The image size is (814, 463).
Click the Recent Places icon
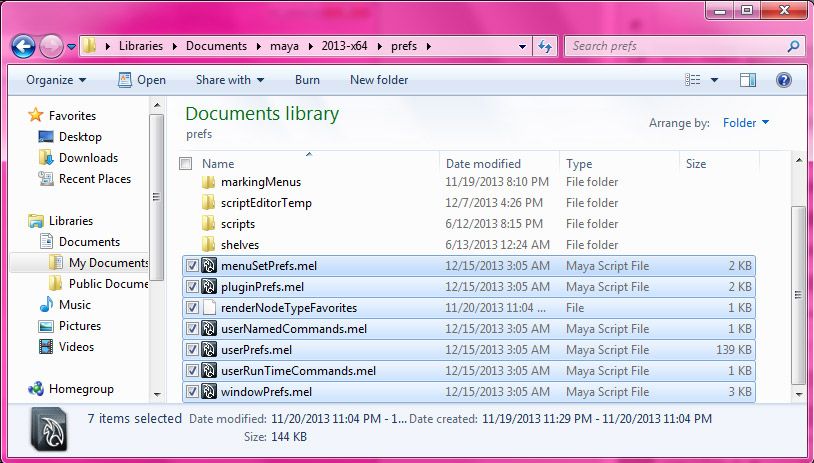point(46,179)
